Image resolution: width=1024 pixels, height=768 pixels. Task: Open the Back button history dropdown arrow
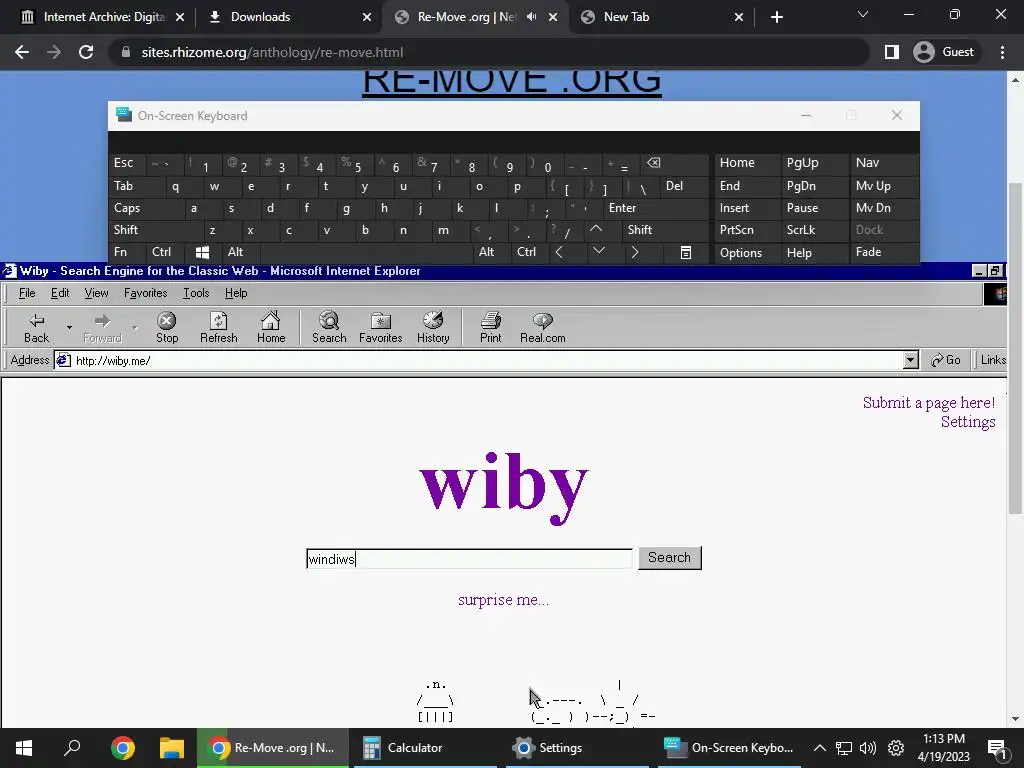(69, 327)
